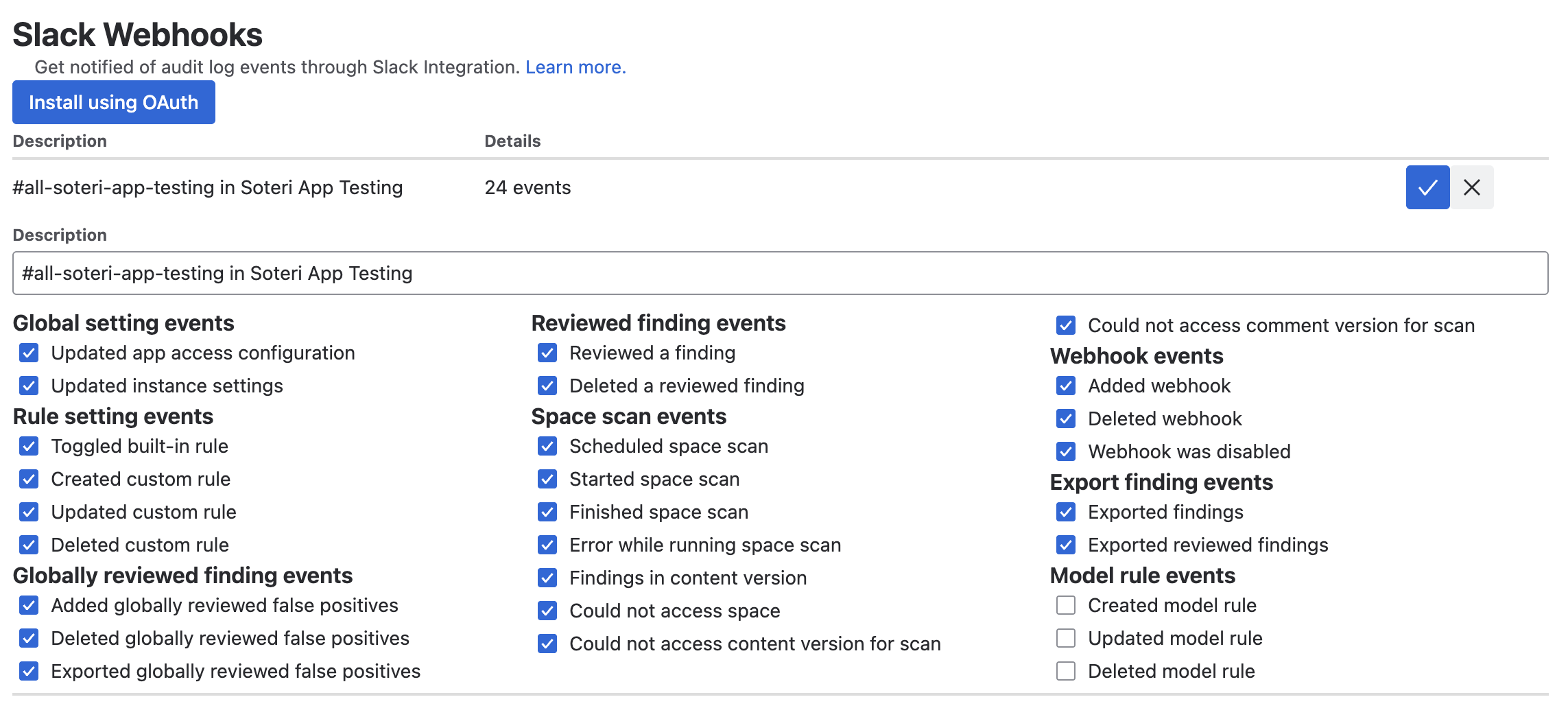
Task: Disable Toggled built-in rule event
Action: [29, 446]
